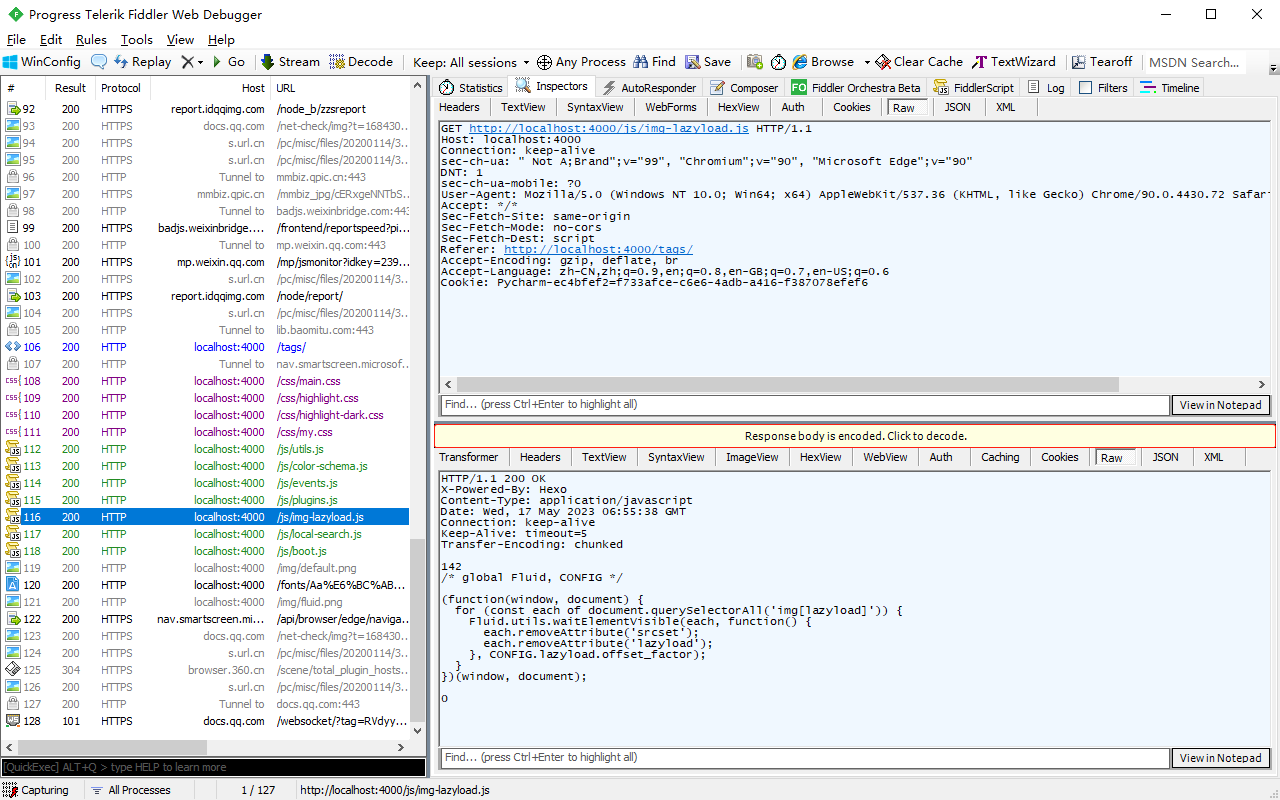Screen dimensions: 1280x800
Task: Switch to the Statistics tab
Action: [471, 88]
